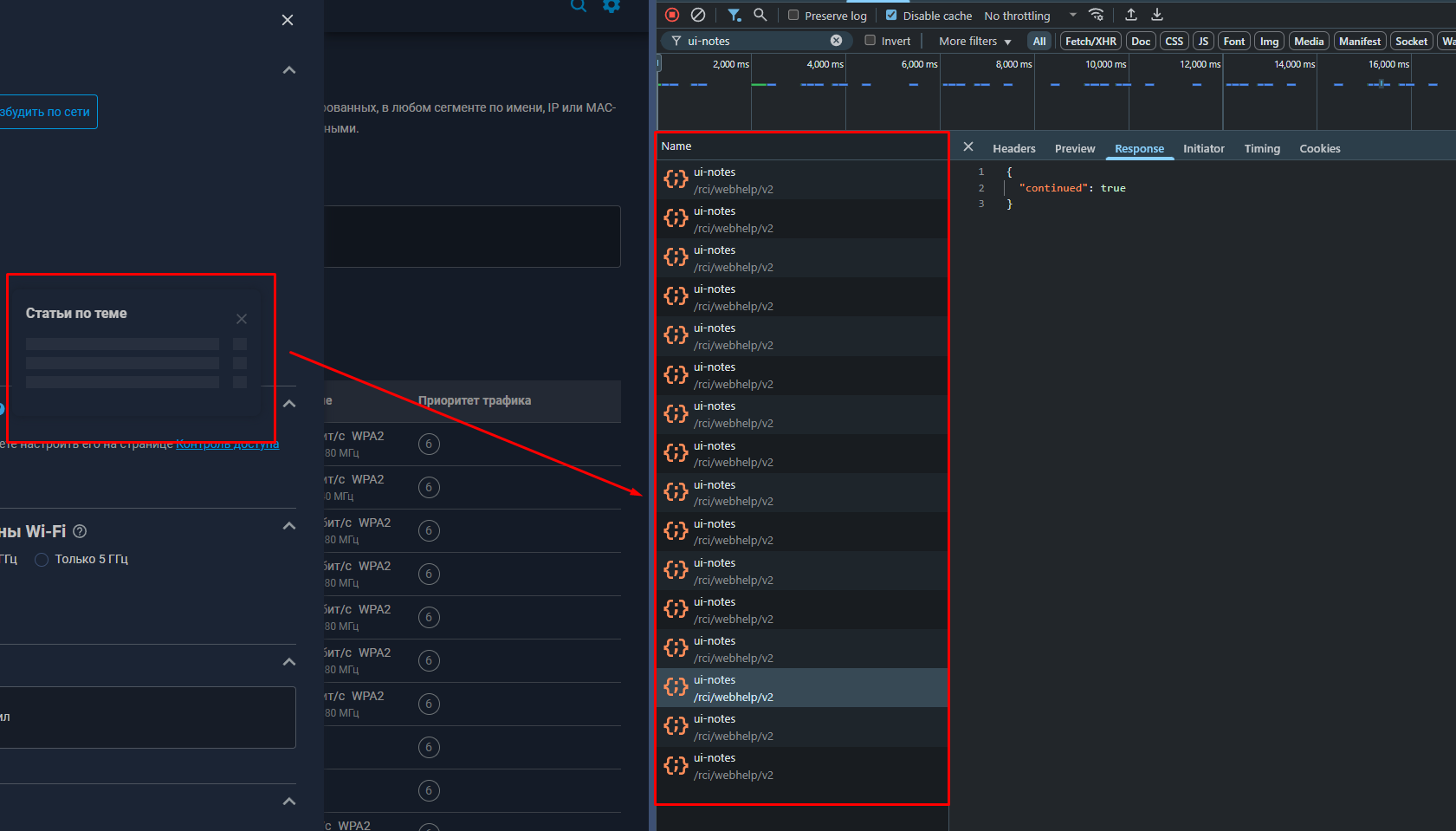Select the Response tab
The height and width of the screenshot is (831, 1456).
[x=1139, y=148]
